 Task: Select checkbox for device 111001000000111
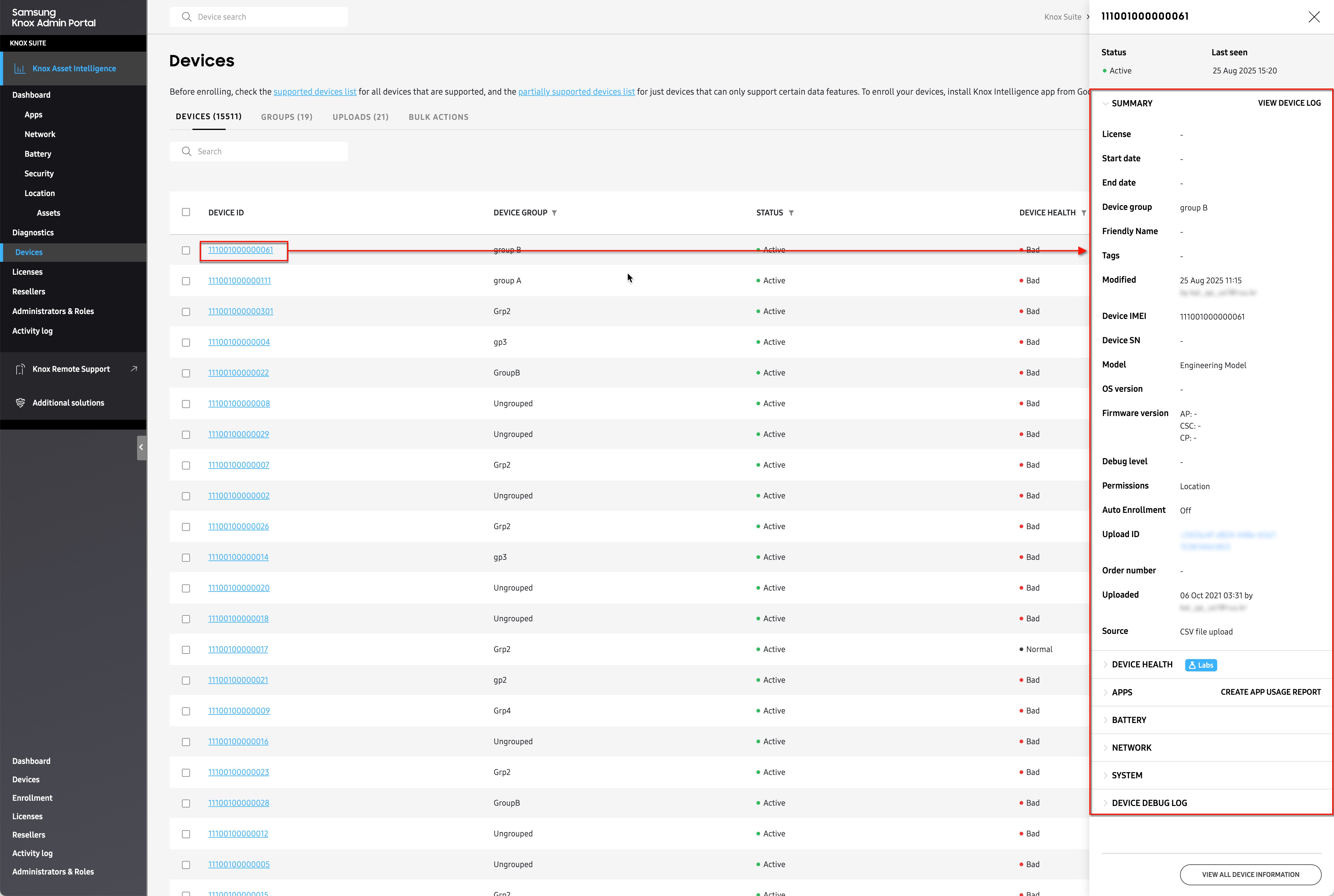(186, 281)
